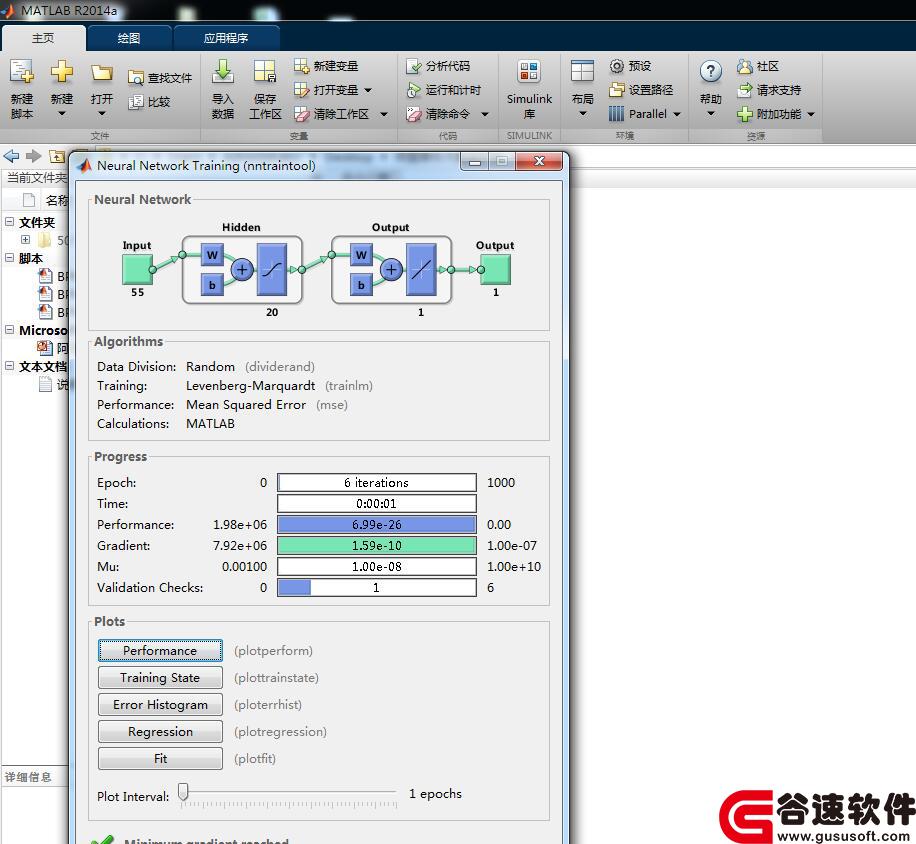The height and width of the screenshot is (844, 916).
Task: Close the Neural Network Training window
Action: (x=539, y=161)
